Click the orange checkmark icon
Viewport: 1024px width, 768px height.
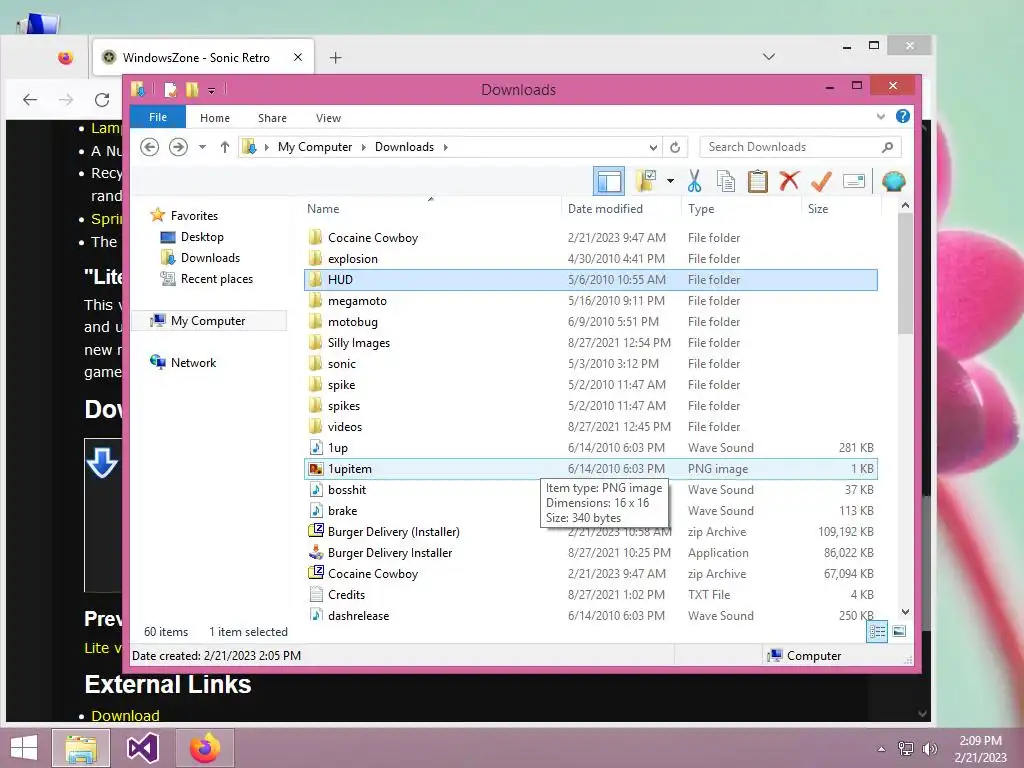(821, 181)
